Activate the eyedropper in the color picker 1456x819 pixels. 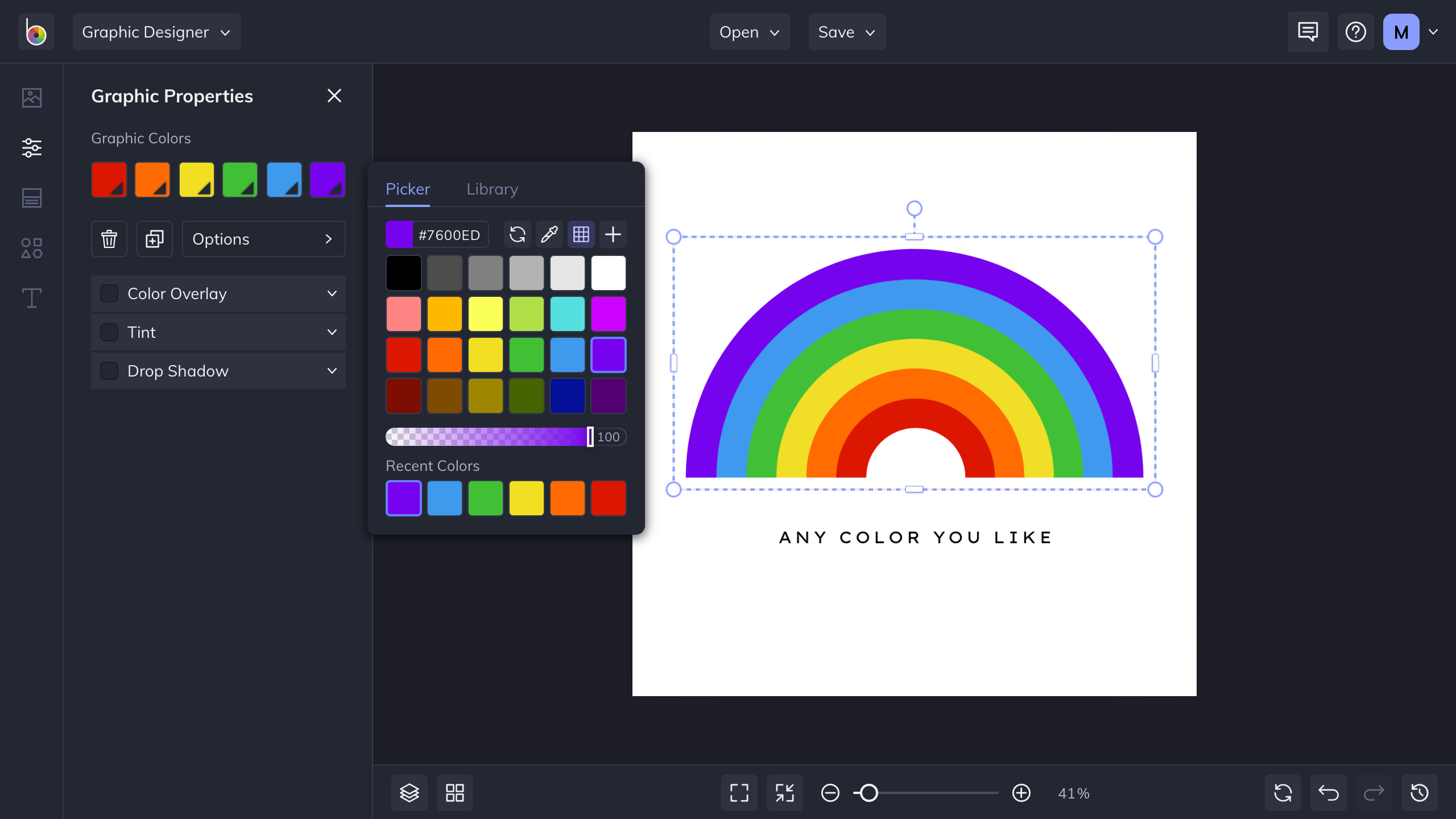(549, 234)
